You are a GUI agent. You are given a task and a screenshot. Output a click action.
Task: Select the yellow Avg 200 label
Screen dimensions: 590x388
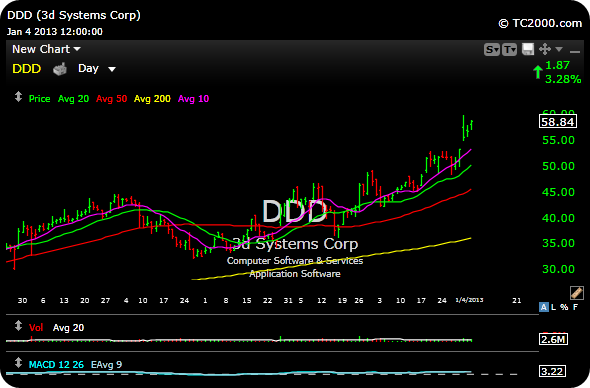click(x=152, y=99)
